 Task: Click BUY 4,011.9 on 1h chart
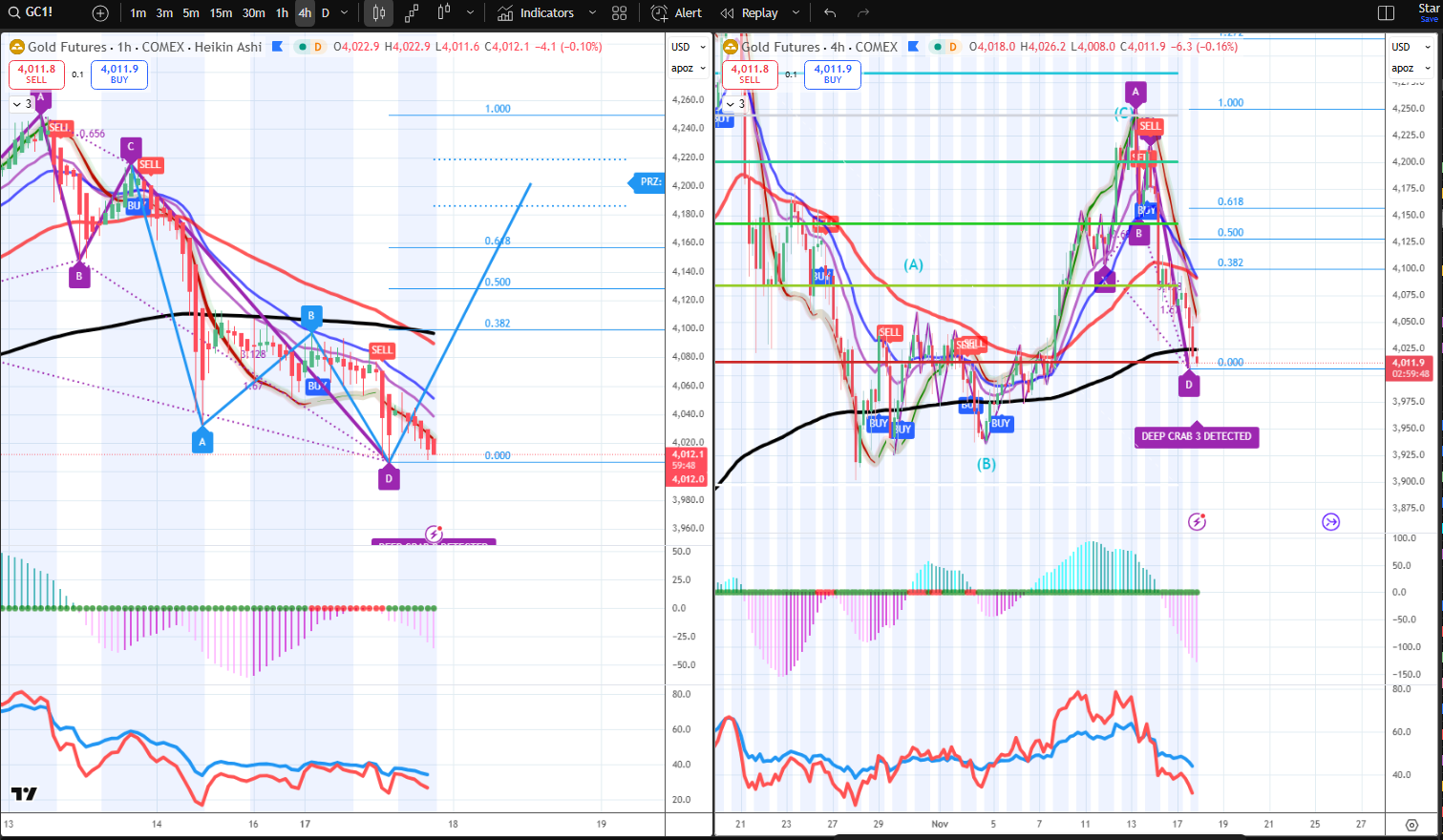(119, 74)
